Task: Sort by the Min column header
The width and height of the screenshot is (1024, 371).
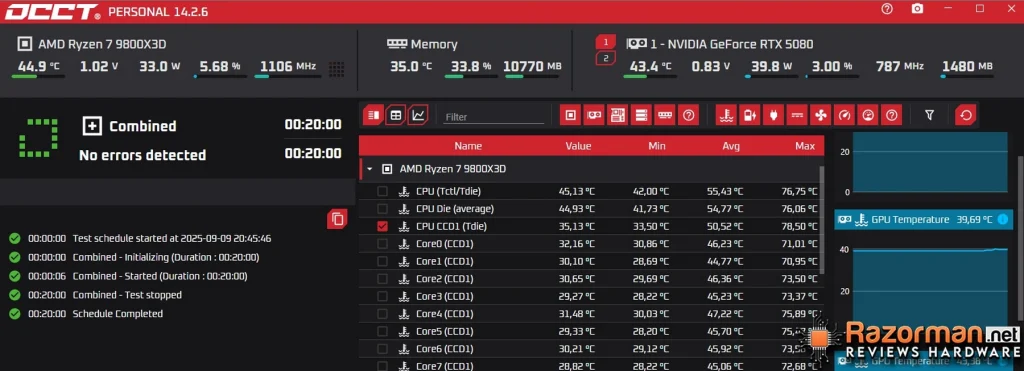Action: (657, 146)
